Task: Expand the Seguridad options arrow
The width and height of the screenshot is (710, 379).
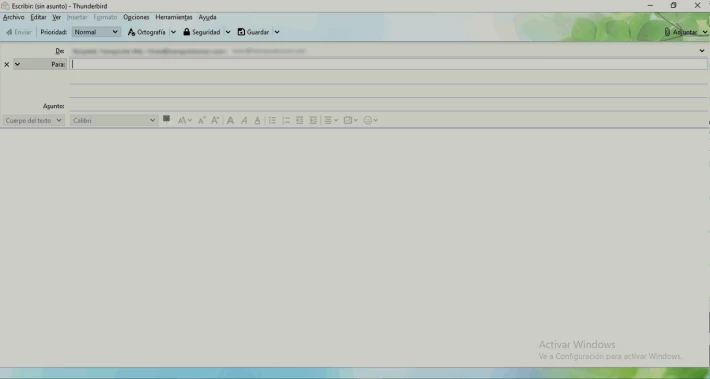Action: point(228,32)
